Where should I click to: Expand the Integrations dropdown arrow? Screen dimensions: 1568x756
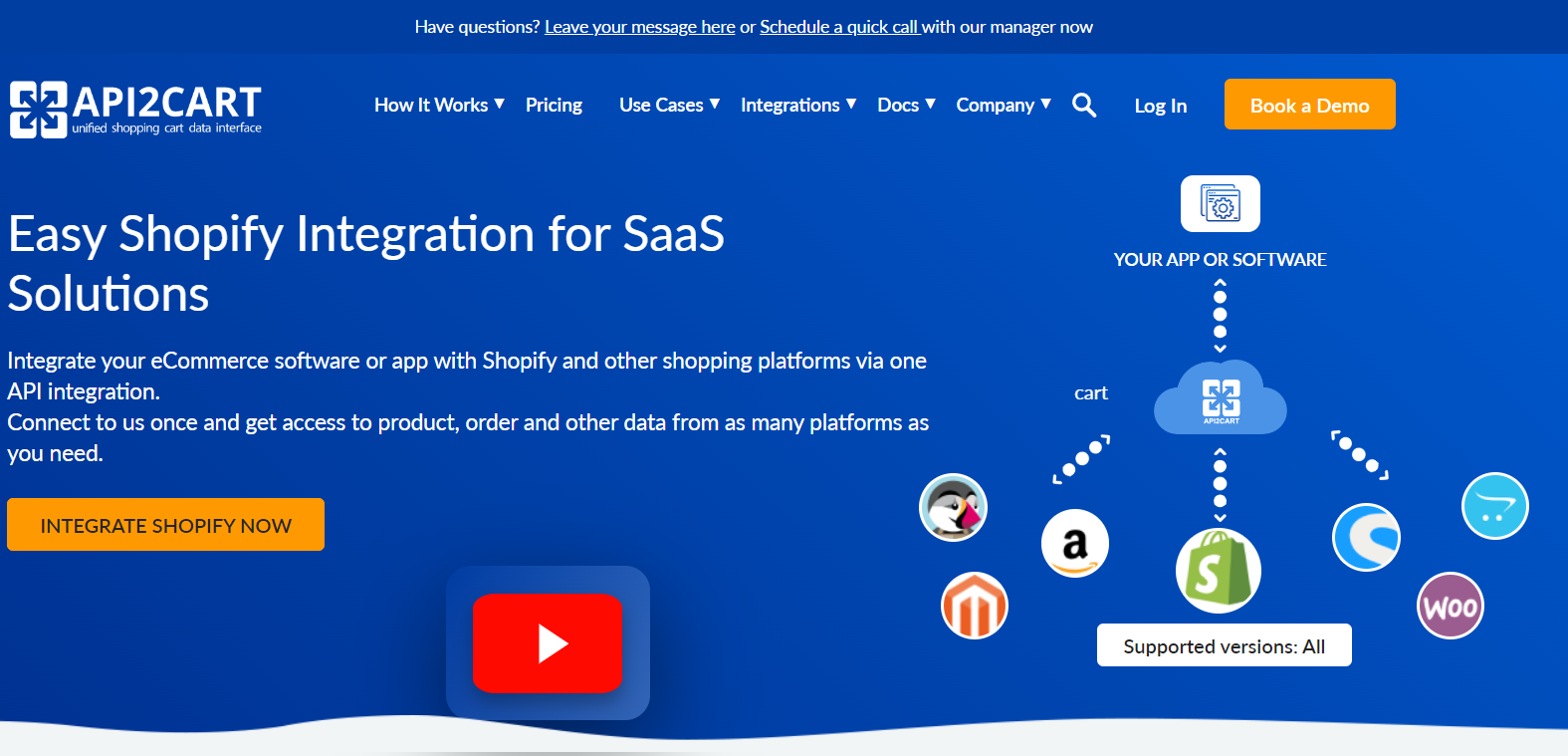click(x=851, y=104)
